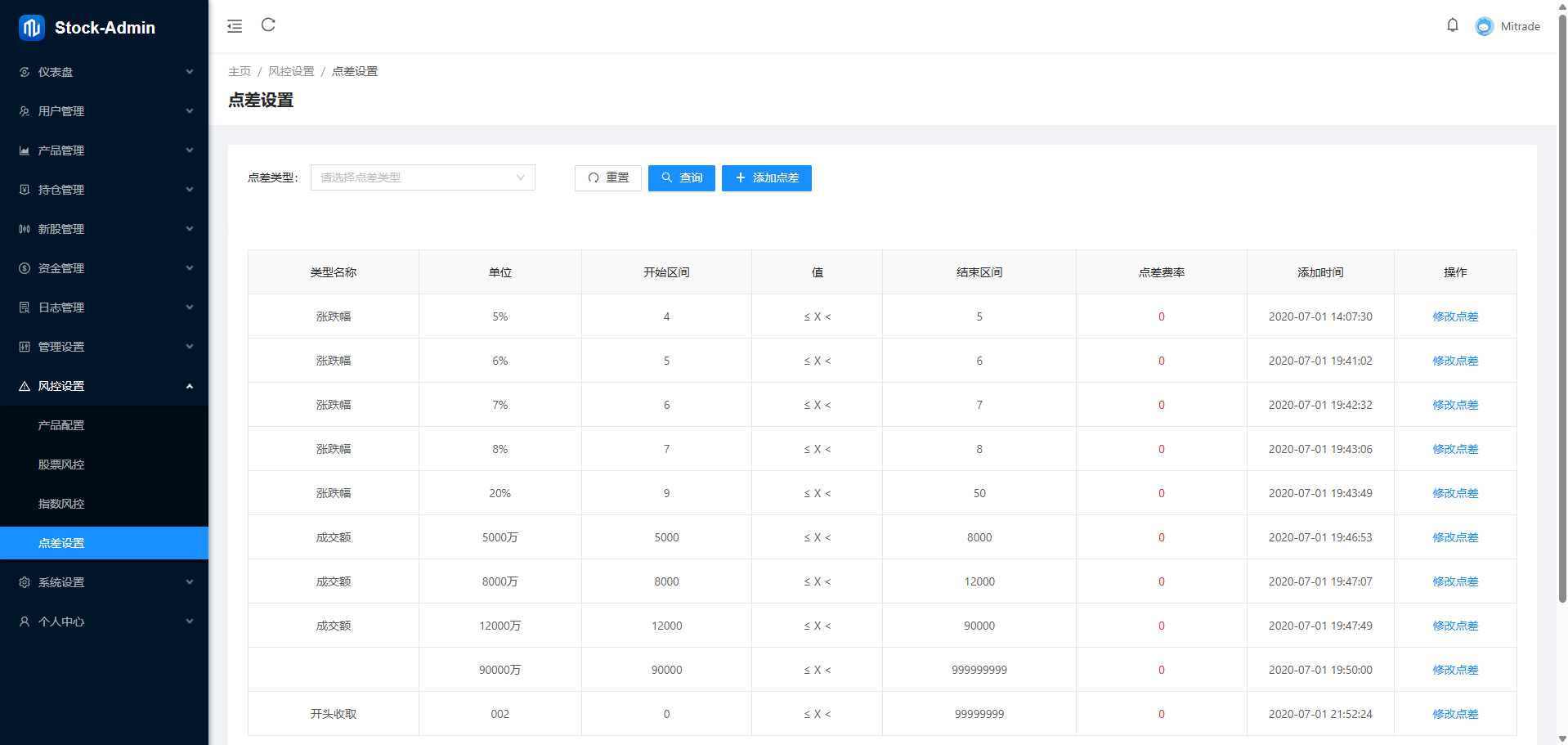This screenshot has width=1568, height=745.
Task: Click the Stock-Admin logo icon
Action: tap(32, 28)
